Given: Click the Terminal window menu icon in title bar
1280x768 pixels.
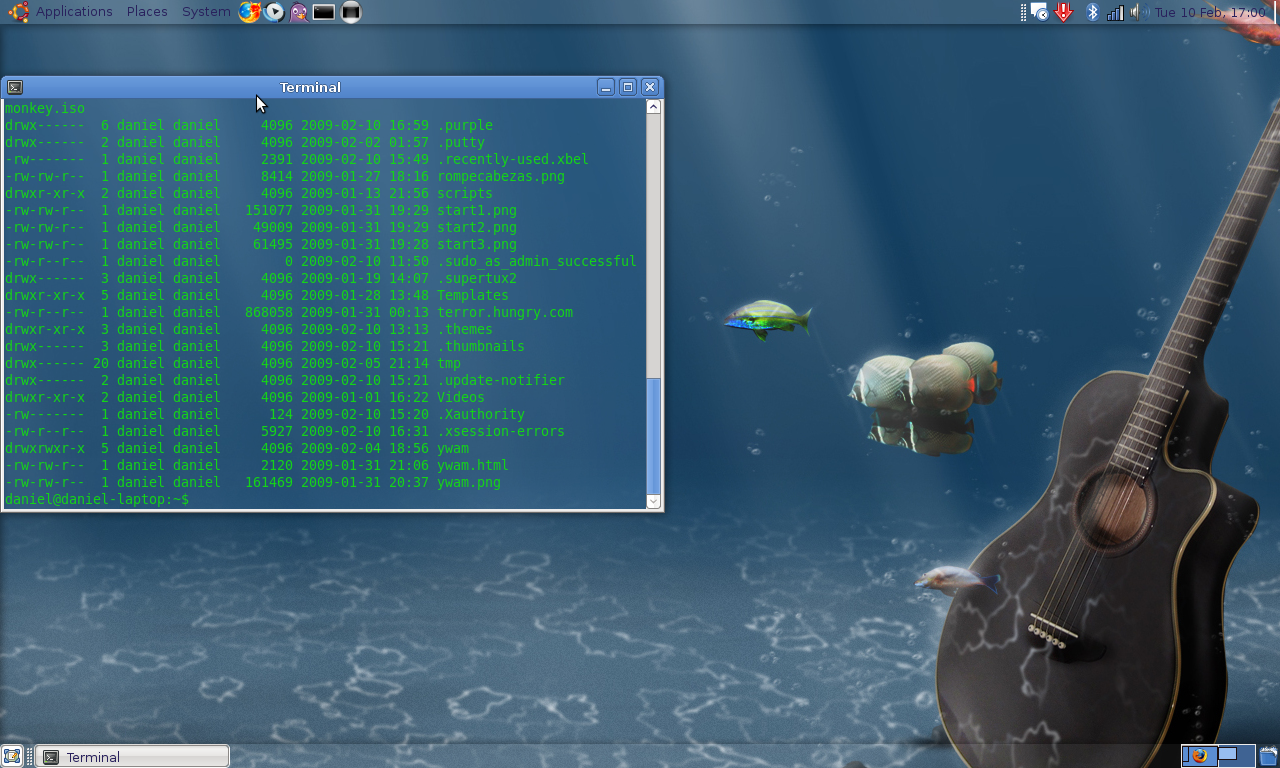Looking at the screenshot, I should 15,87.
